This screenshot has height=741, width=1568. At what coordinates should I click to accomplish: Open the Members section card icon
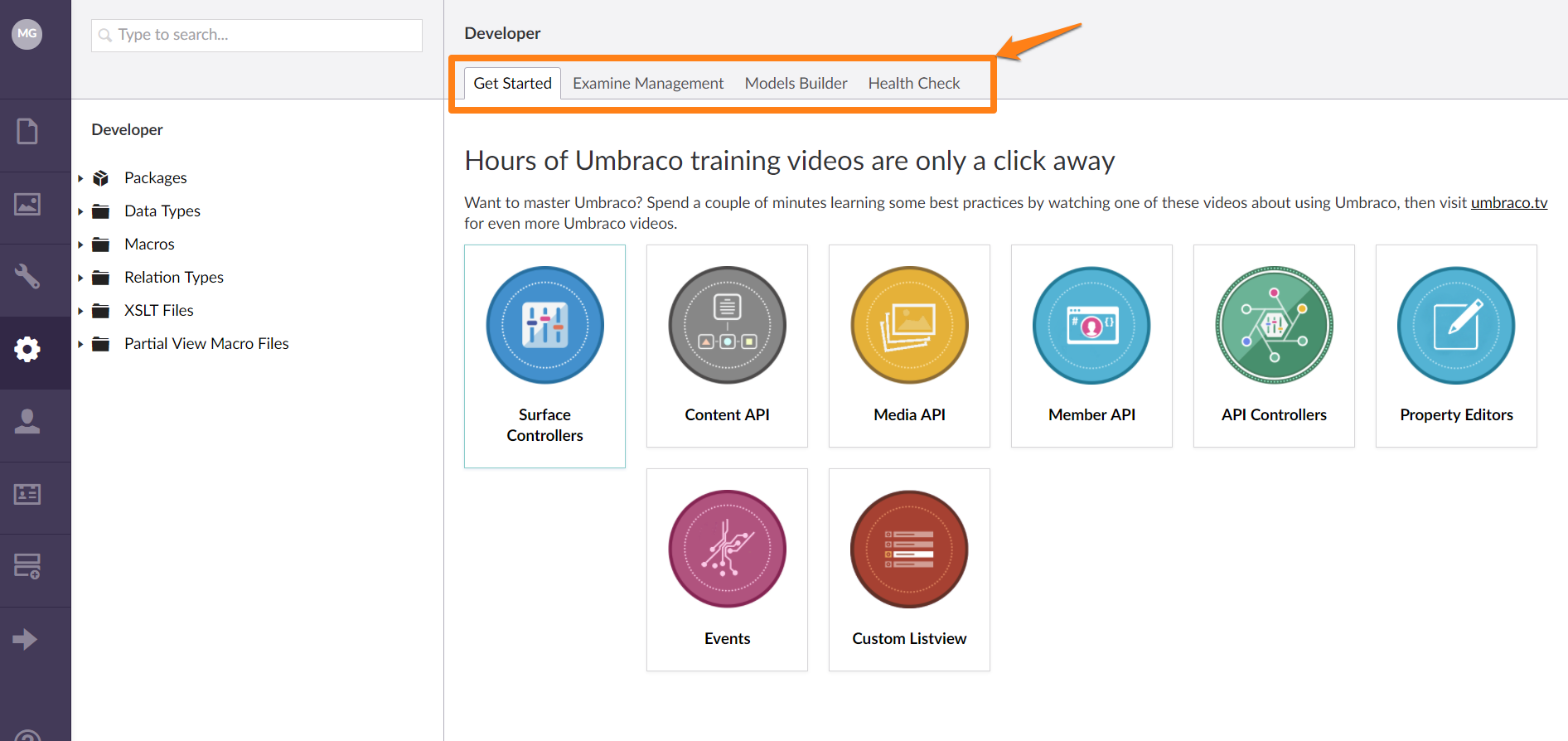(27, 494)
